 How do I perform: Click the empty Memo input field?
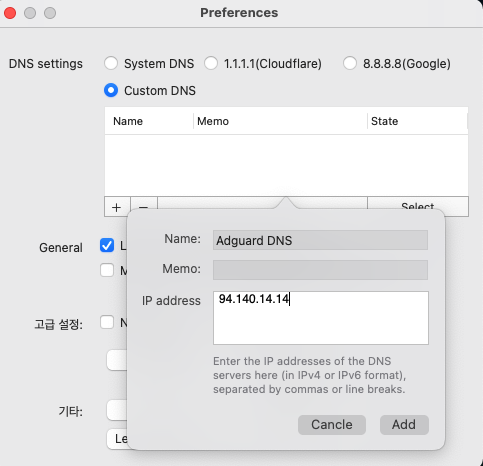(320, 270)
